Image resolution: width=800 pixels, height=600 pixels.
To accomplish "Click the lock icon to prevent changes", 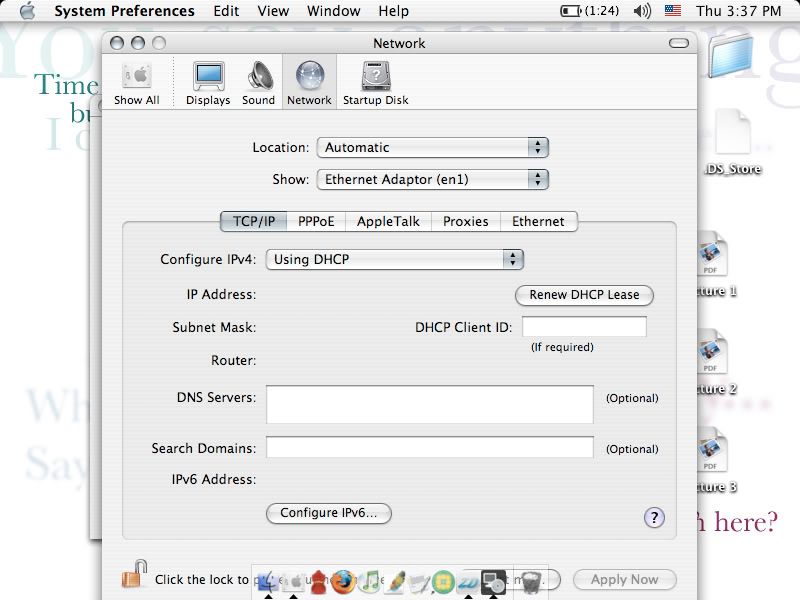I will (x=134, y=573).
